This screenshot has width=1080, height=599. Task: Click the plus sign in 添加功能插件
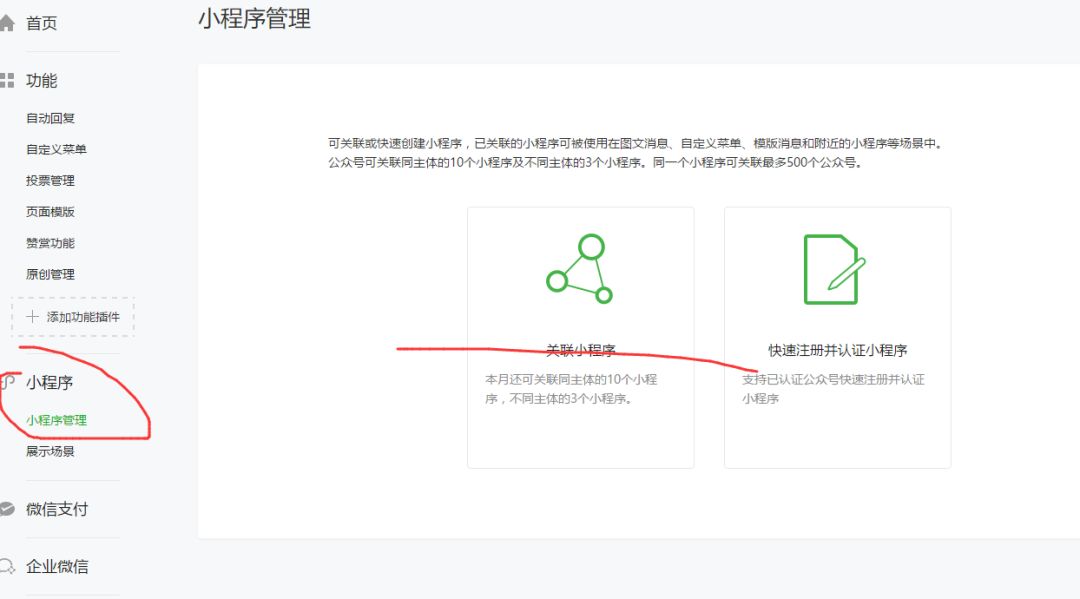tap(32, 317)
